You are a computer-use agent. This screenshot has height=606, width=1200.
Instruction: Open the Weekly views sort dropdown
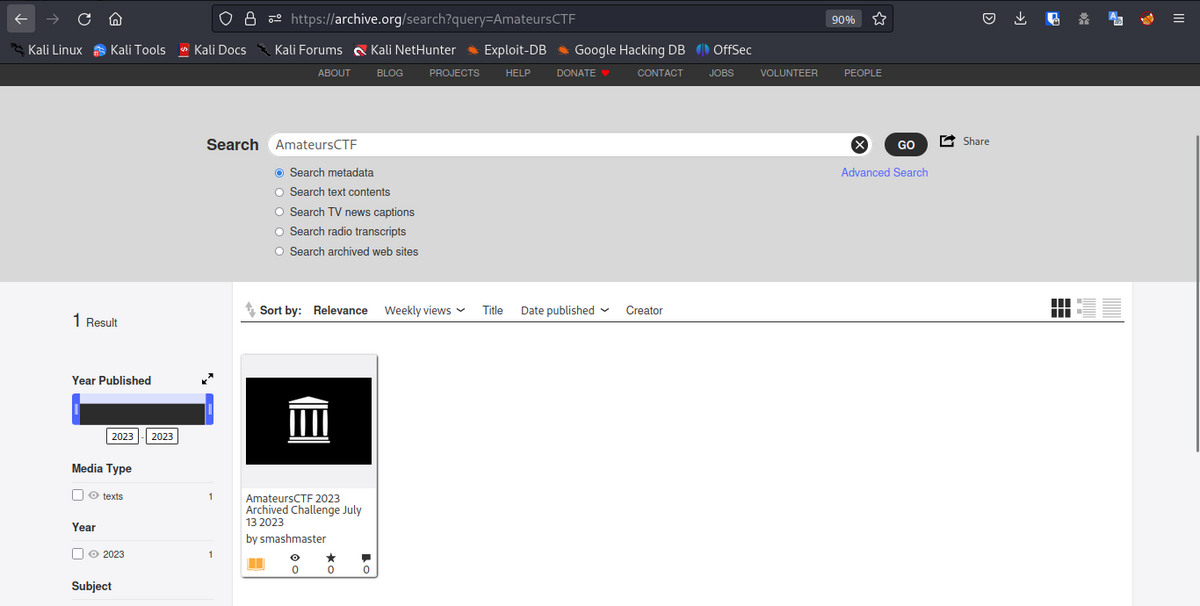coord(425,311)
